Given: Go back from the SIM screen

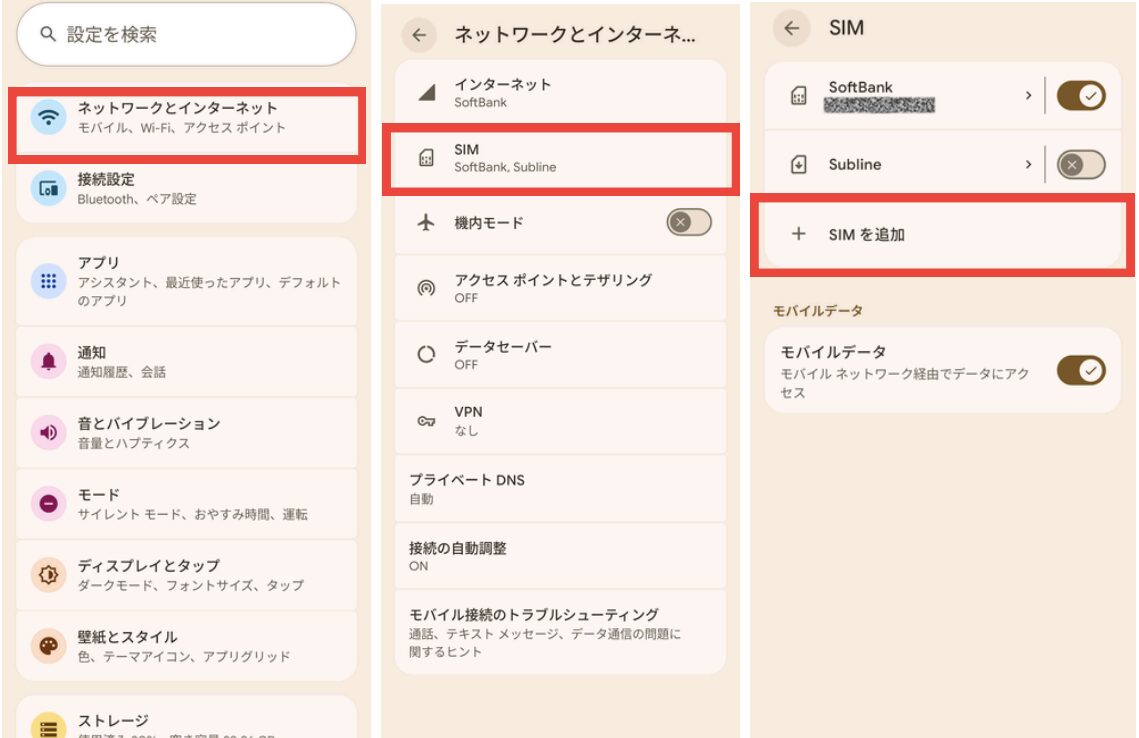Looking at the screenshot, I should pos(792,29).
